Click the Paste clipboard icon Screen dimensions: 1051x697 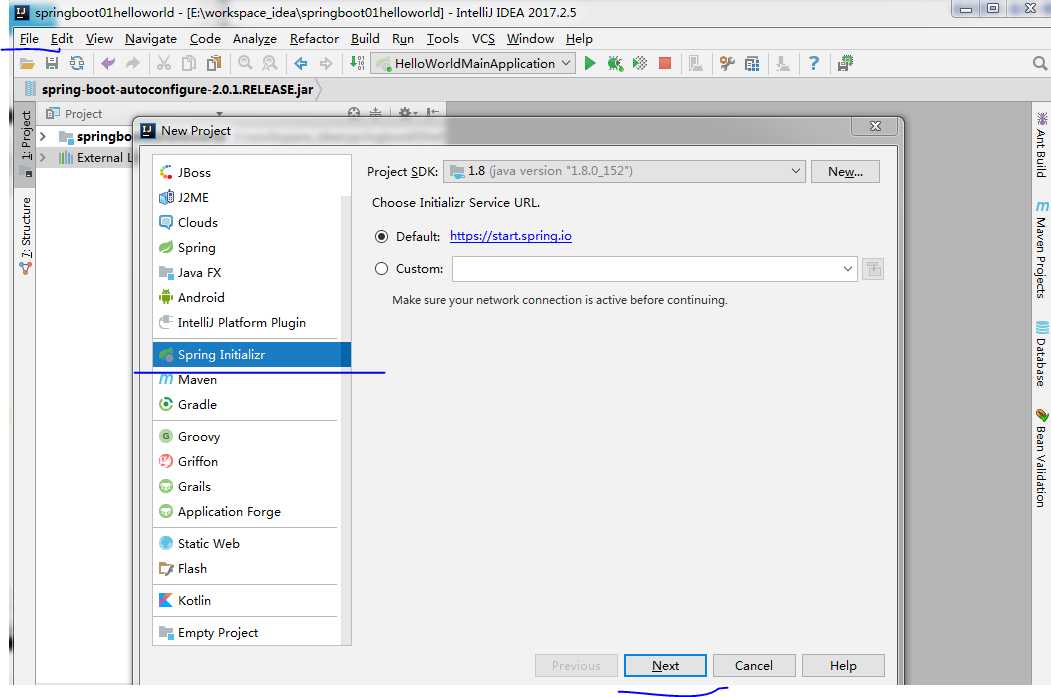tap(214, 64)
